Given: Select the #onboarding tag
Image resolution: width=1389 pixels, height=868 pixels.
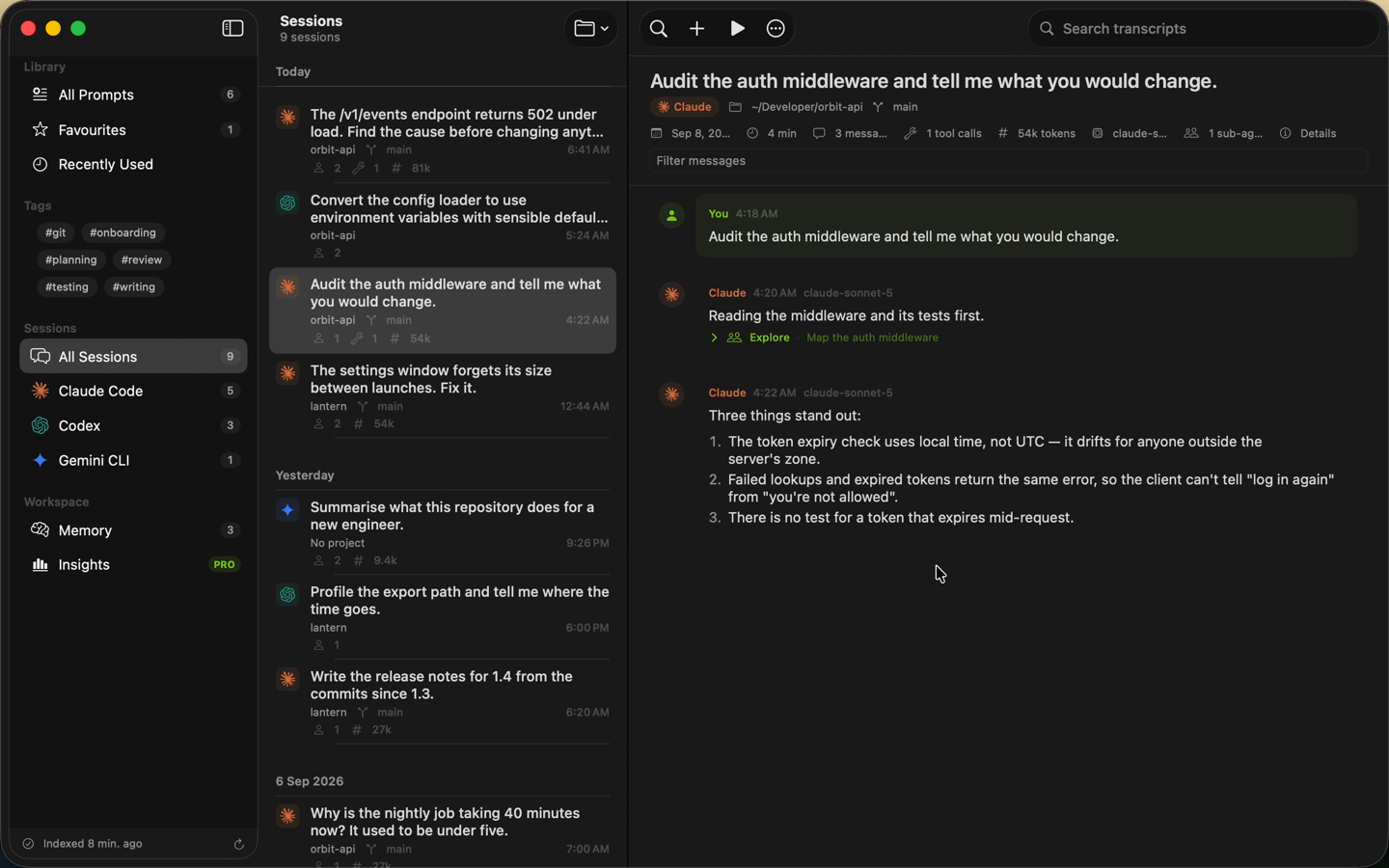Looking at the screenshot, I should (x=123, y=232).
